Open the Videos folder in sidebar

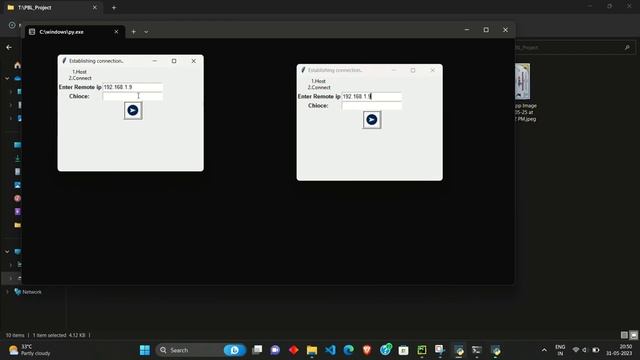[18, 211]
